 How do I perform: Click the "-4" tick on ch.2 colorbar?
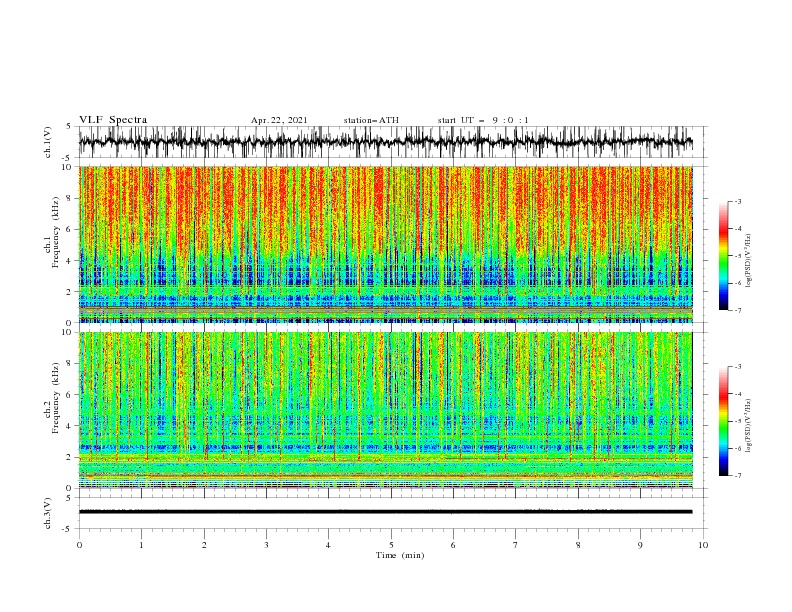pyautogui.click(x=737, y=394)
